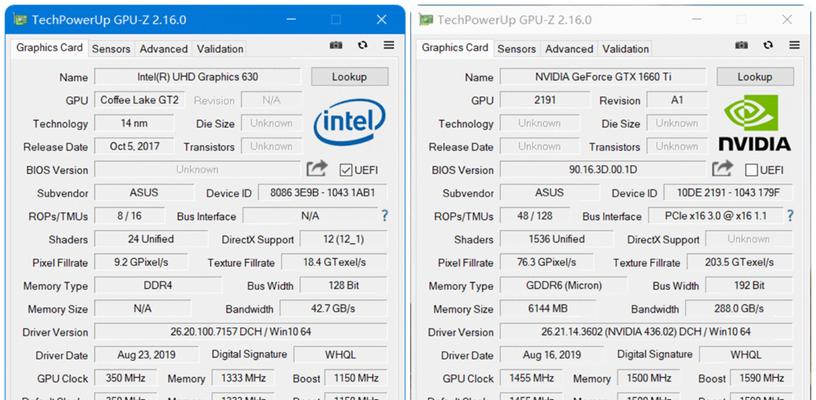Click the Bus Interface question mark in the NVIDIA window

click(790, 215)
